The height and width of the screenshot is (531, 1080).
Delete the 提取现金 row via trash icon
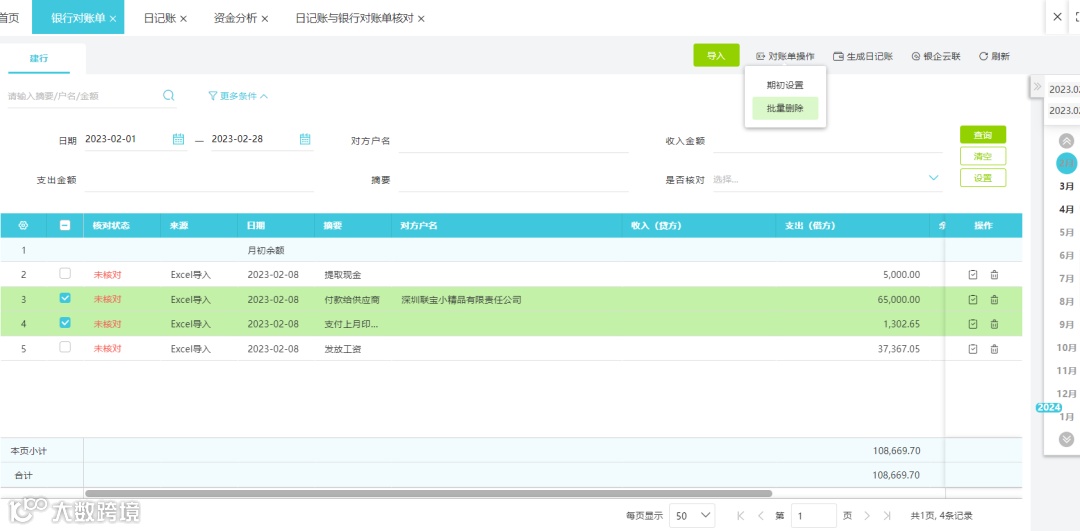(994, 275)
